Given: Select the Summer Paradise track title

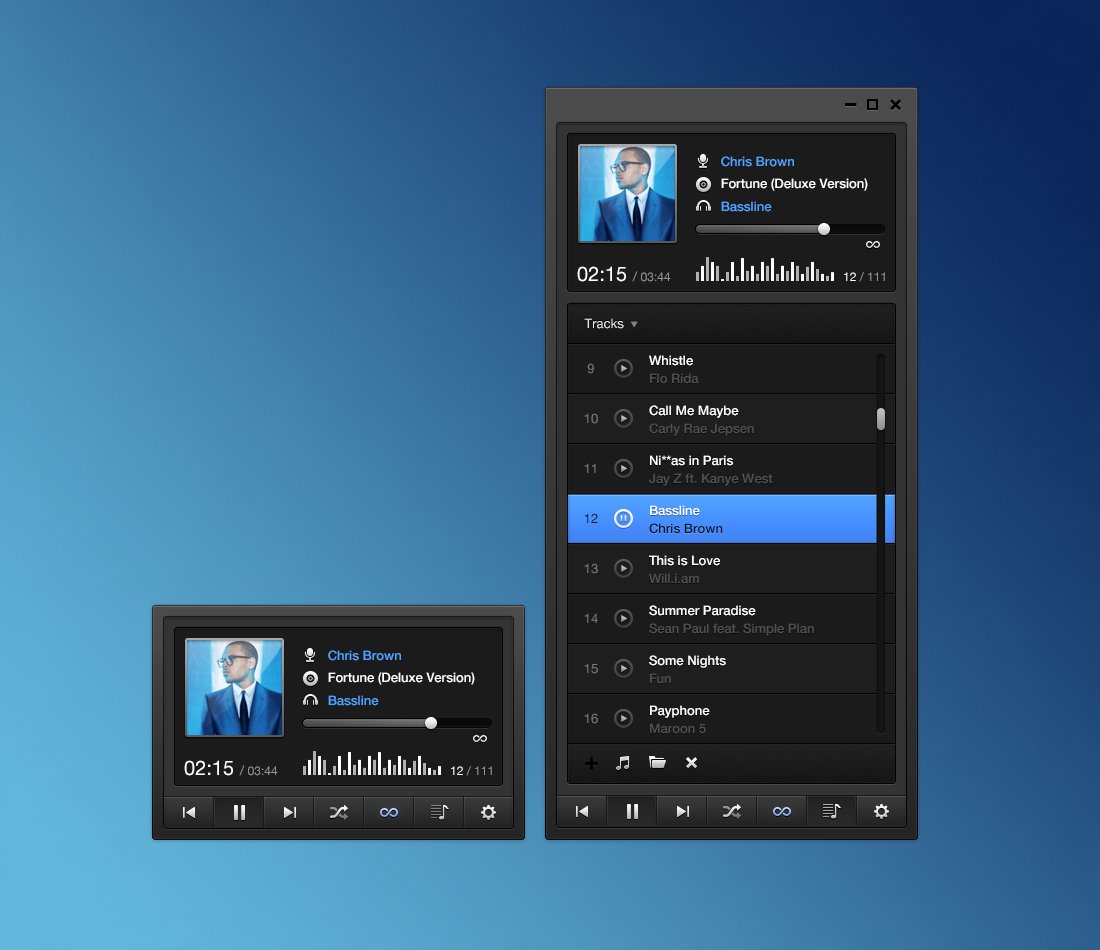Looking at the screenshot, I should click(x=702, y=610).
